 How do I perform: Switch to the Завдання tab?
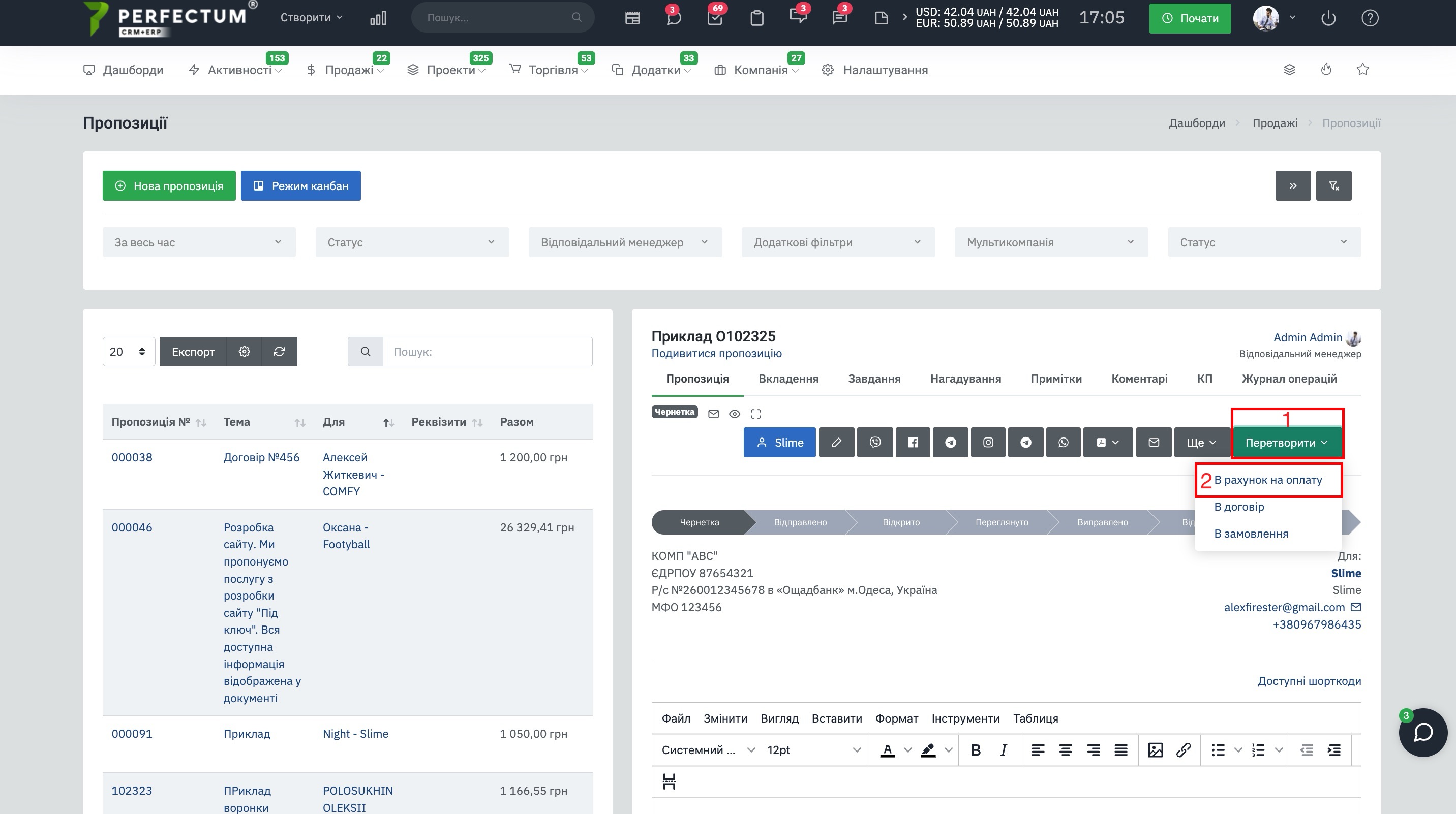(x=874, y=379)
